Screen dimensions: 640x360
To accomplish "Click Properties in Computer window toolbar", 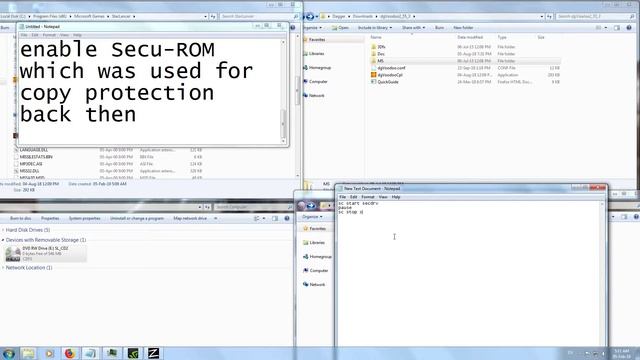I will (x=50, y=218).
